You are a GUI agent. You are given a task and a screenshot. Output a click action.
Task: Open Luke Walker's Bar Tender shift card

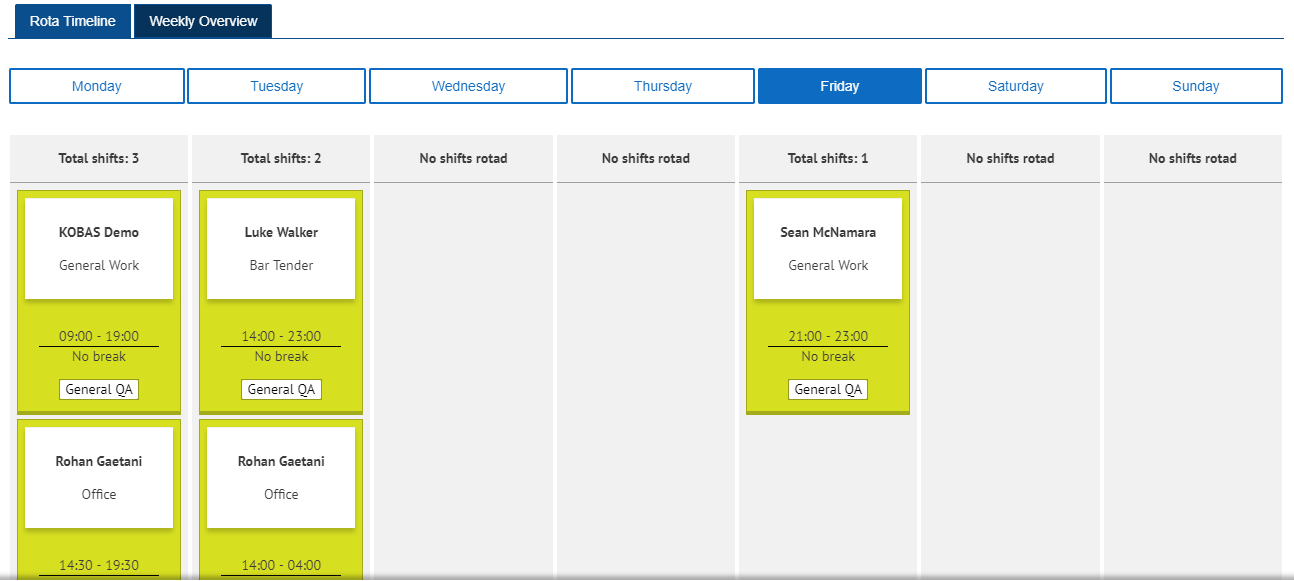point(281,248)
